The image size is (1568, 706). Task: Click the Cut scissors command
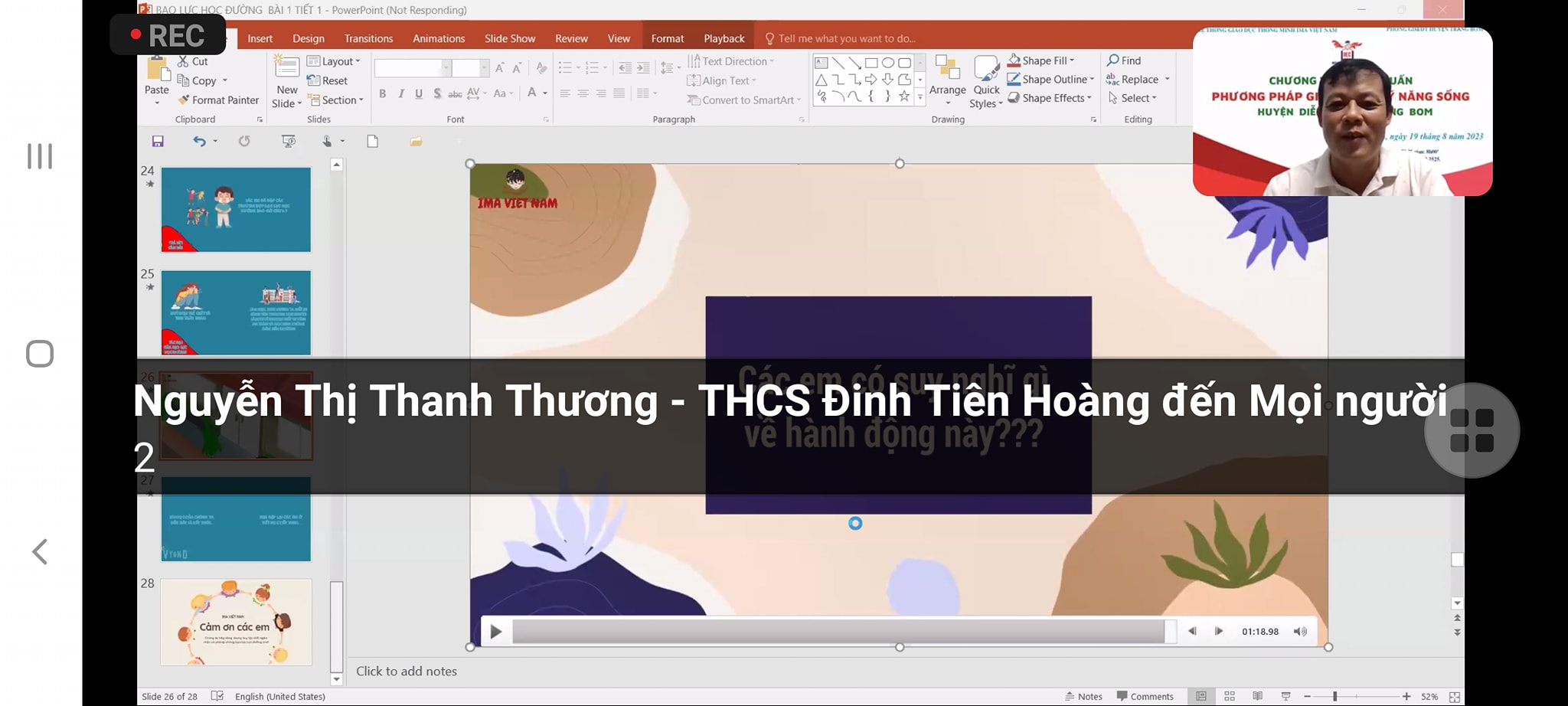click(x=193, y=61)
